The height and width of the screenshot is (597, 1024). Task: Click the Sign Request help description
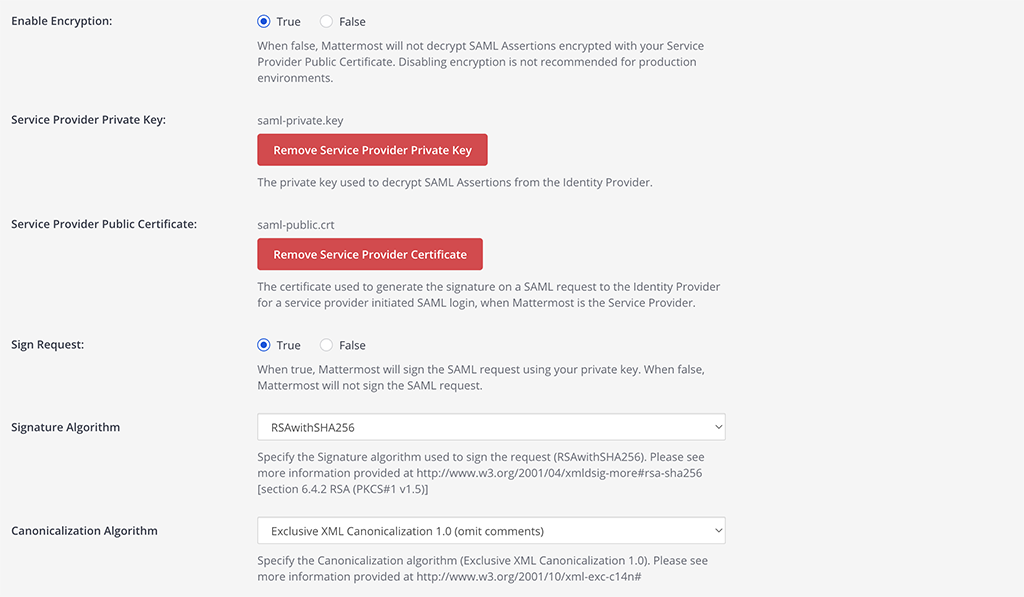click(480, 377)
